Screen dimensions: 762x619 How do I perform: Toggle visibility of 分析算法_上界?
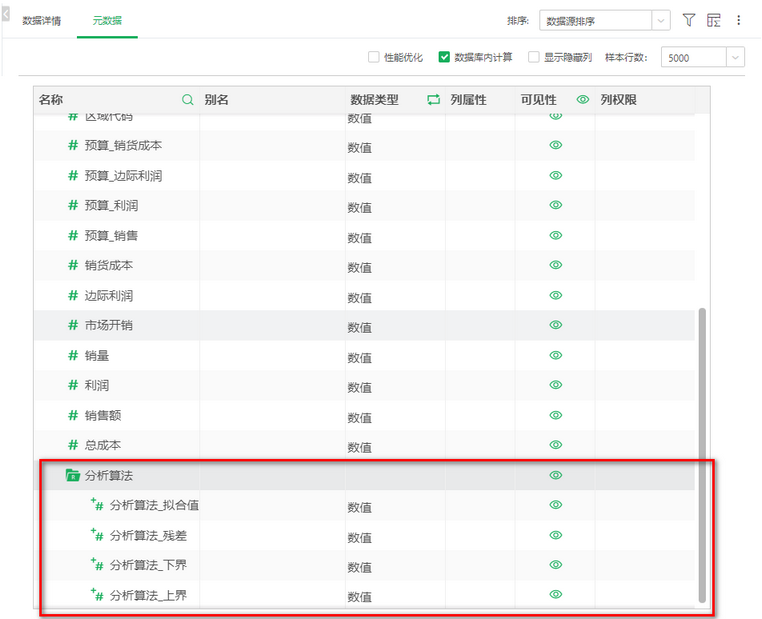pyautogui.click(x=555, y=594)
